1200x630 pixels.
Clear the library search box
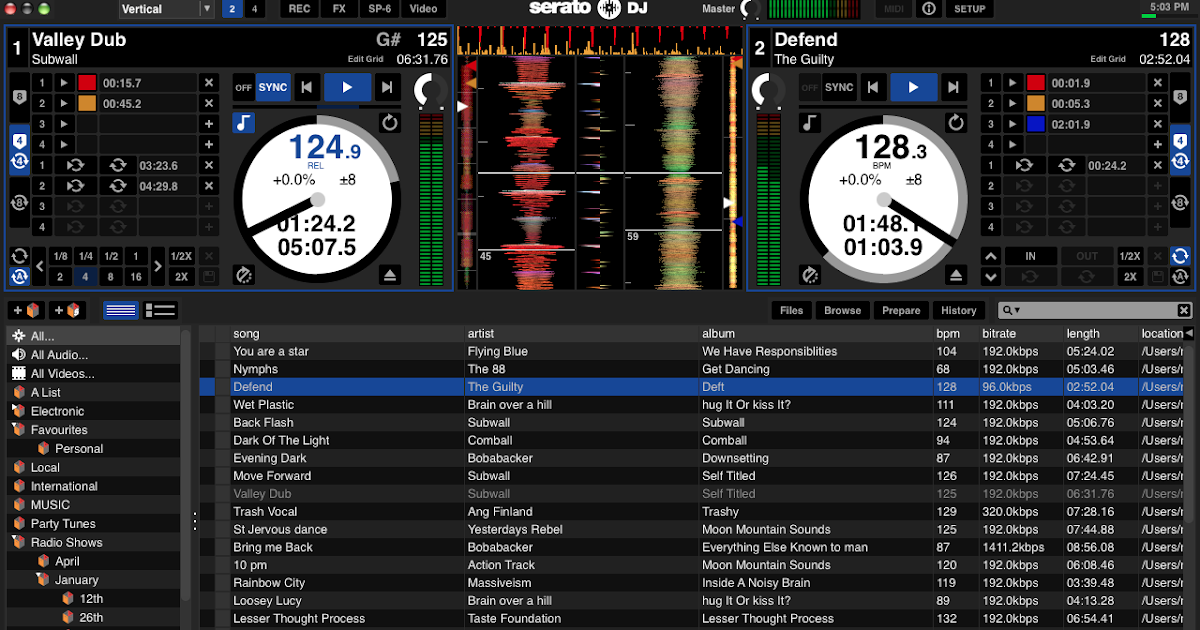coord(1184,311)
